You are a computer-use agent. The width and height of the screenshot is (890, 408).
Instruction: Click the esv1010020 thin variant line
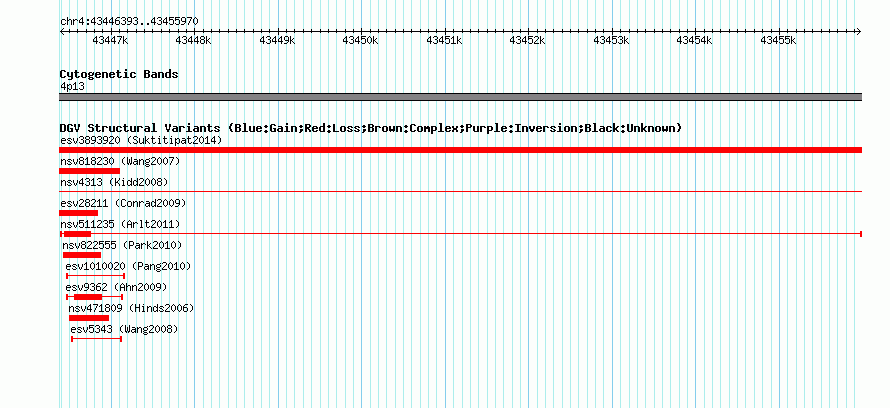(95, 276)
